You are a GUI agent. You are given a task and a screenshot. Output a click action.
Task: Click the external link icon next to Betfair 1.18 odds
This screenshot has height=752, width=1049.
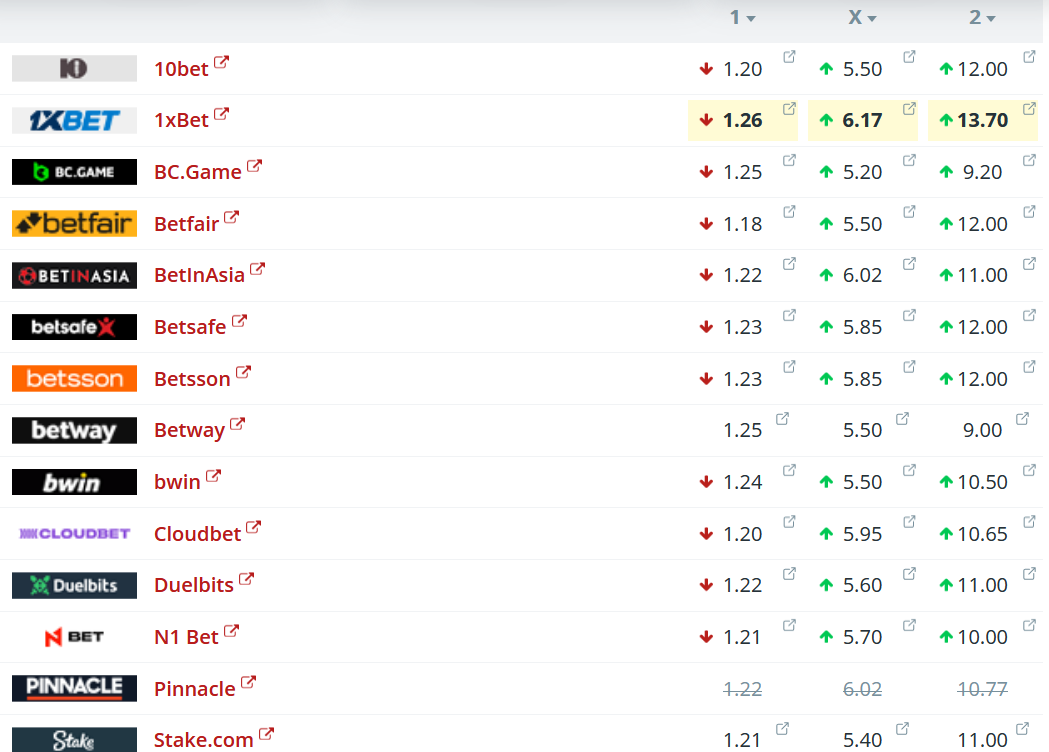[x=789, y=211]
